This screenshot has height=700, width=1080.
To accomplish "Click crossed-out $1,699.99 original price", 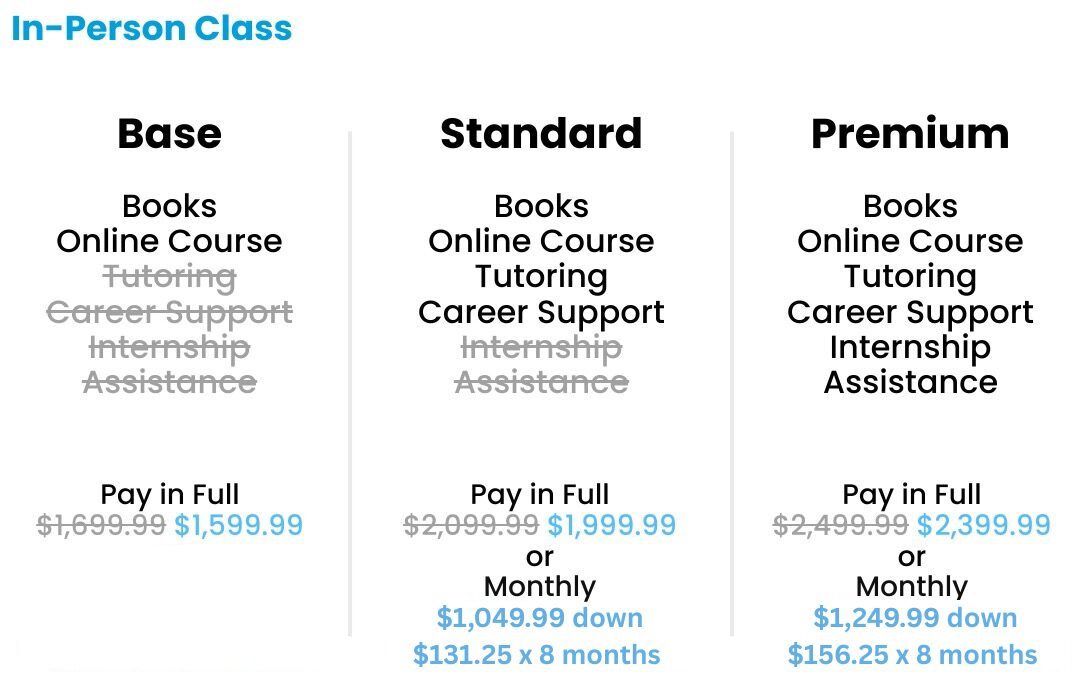I will (101, 525).
